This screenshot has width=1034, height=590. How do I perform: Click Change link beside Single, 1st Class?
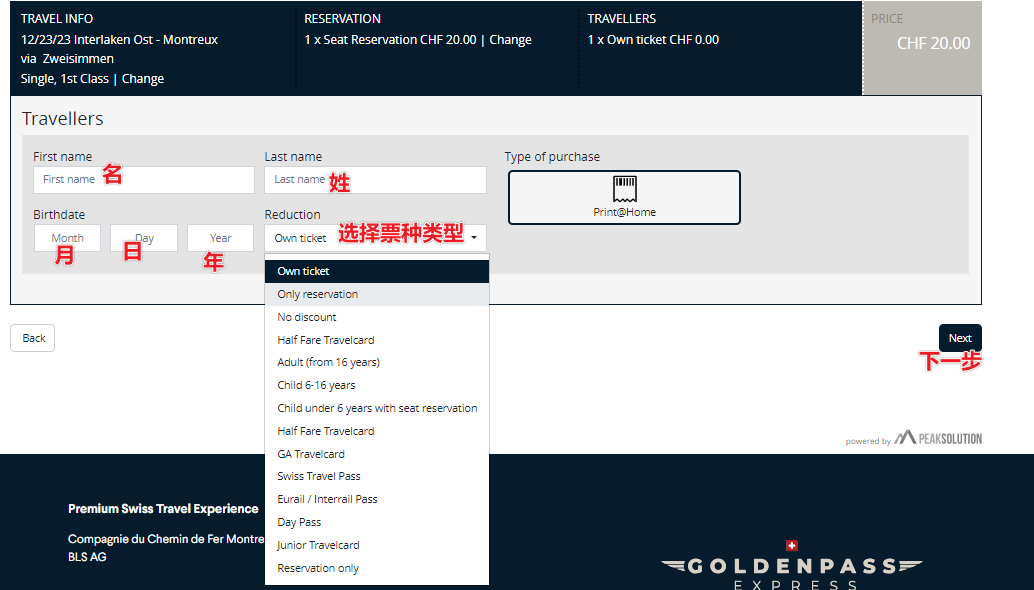point(142,78)
